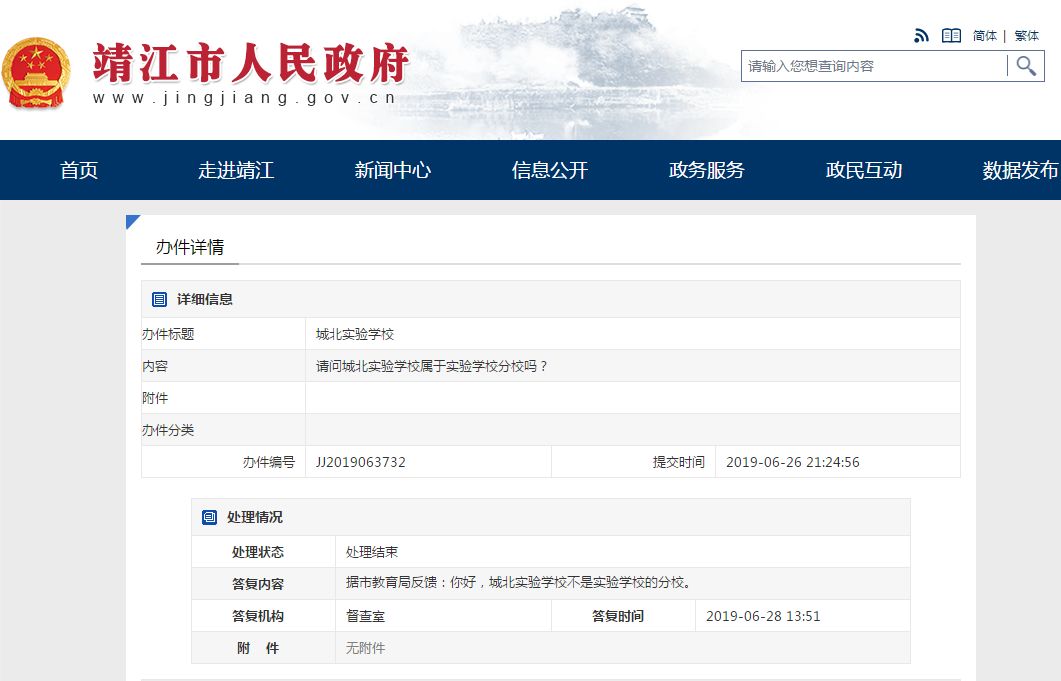
Task: Click reply time 2019-06-28 13:51
Action: pyautogui.click(x=763, y=616)
